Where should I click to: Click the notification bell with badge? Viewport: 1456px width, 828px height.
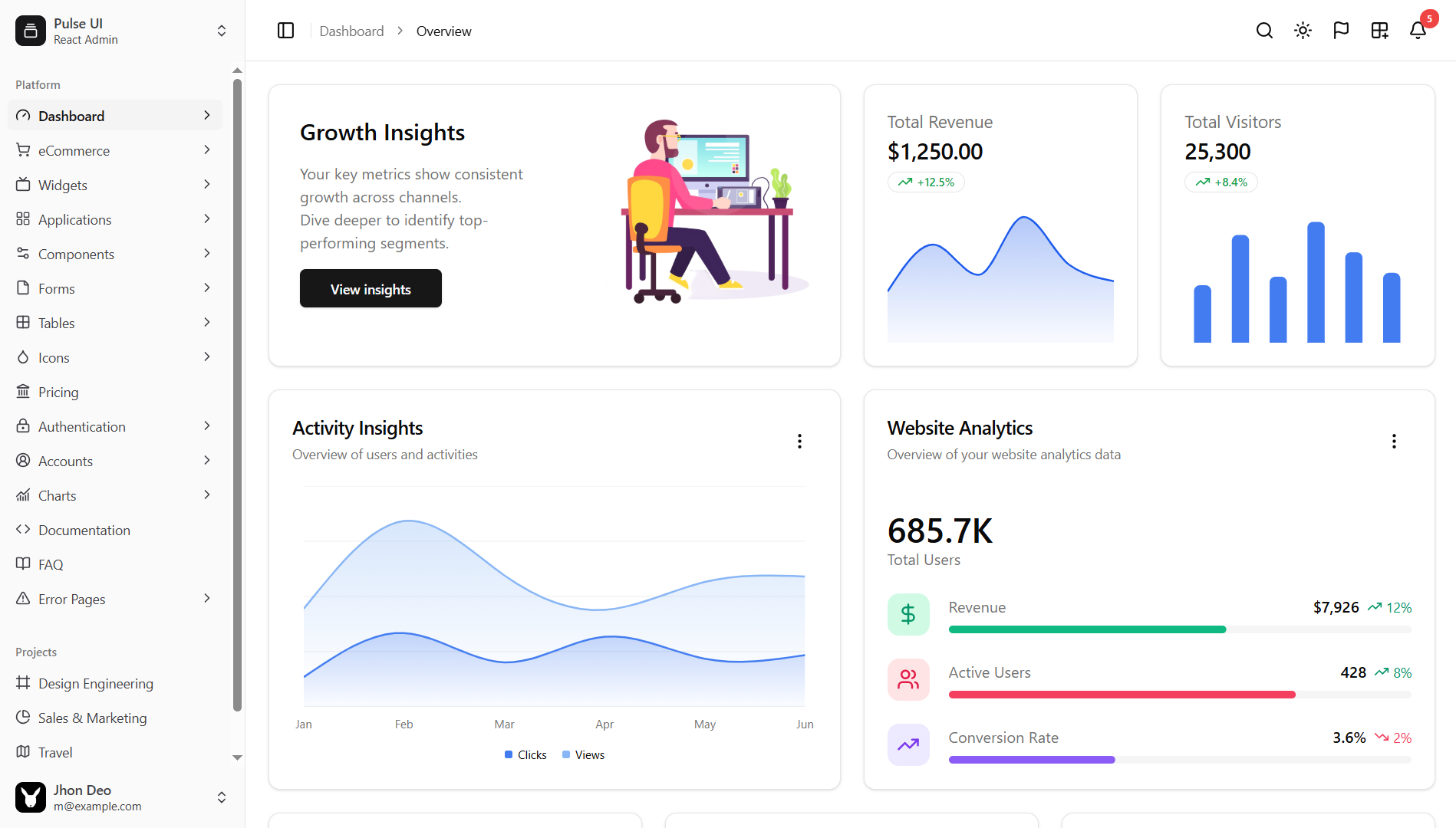pos(1417,31)
